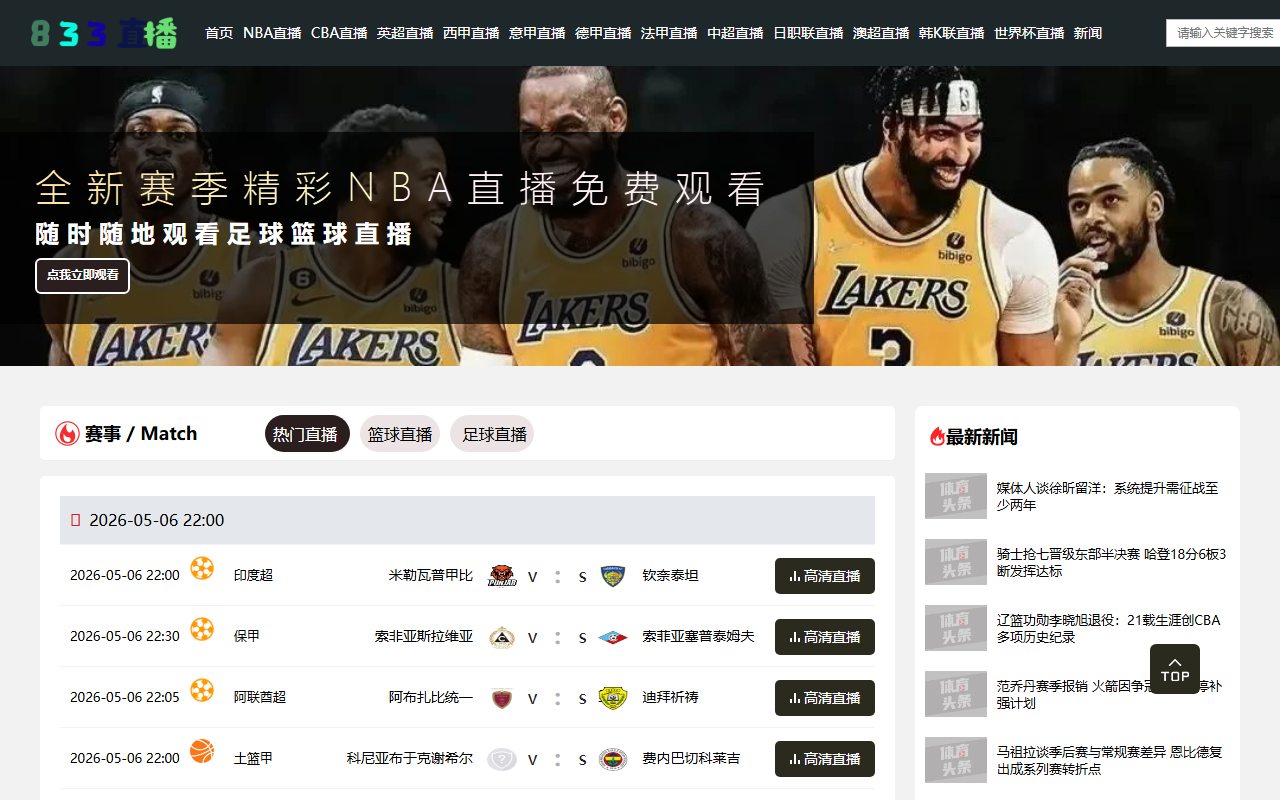Open 日职联直播 navigation item
1280x800 pixels.
point(808,33)
